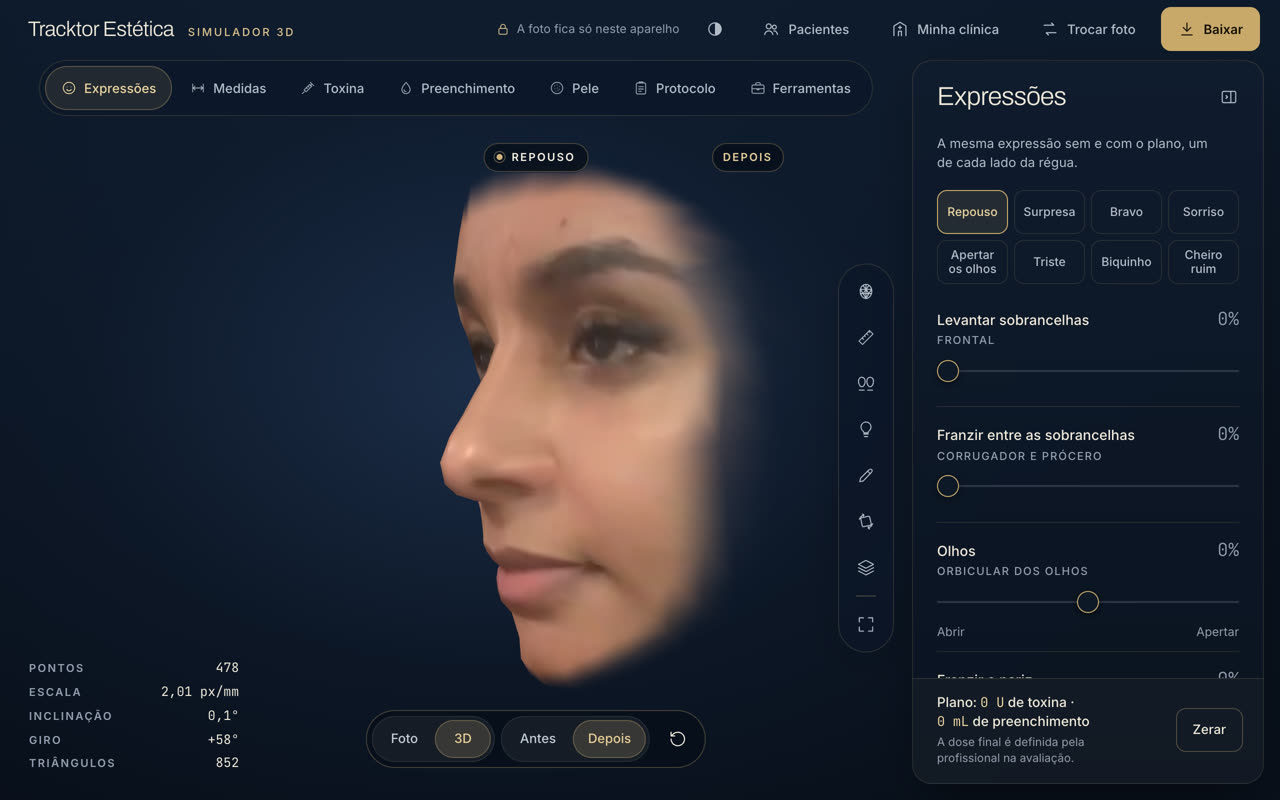This screenshot has width=1280, height=800.
Task: Show the Antes state
Action: coord(538,739)
